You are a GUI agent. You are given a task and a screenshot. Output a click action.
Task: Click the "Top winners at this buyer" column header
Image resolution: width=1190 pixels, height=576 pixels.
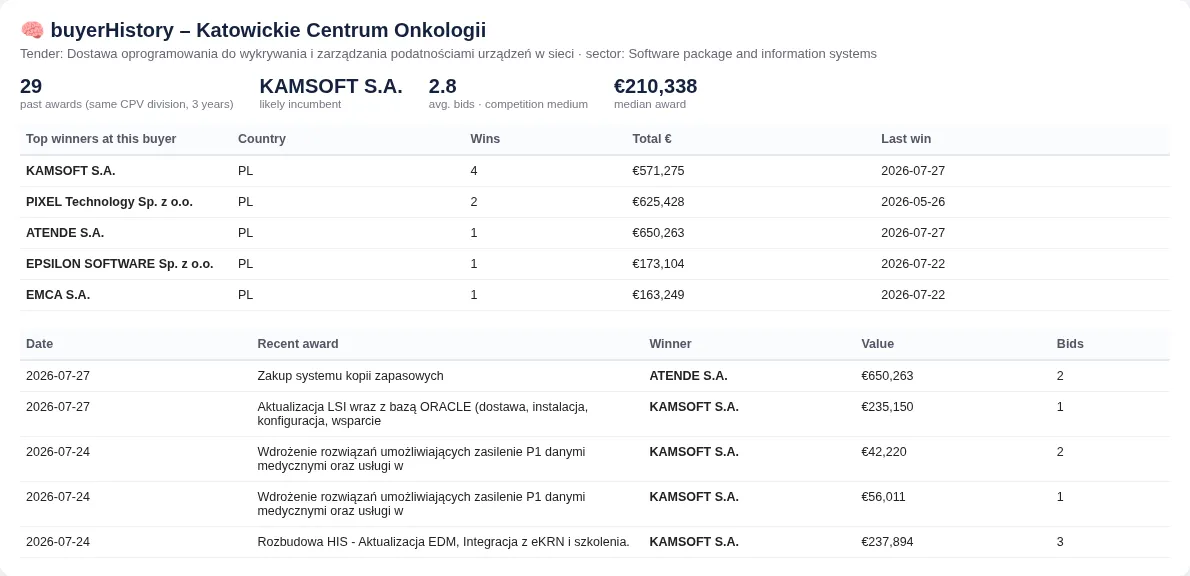(x=101, y=139)
